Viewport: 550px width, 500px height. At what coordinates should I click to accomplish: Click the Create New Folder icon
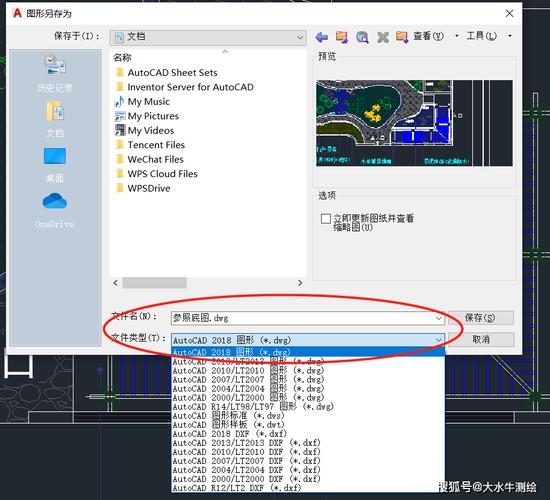click(x=402, y=36)
